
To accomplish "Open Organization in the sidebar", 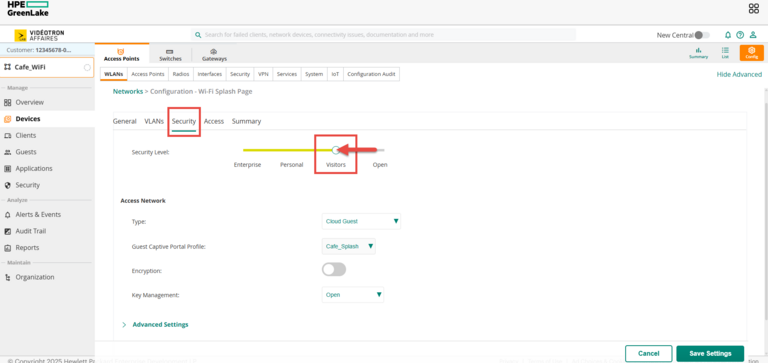I will 35,277.
